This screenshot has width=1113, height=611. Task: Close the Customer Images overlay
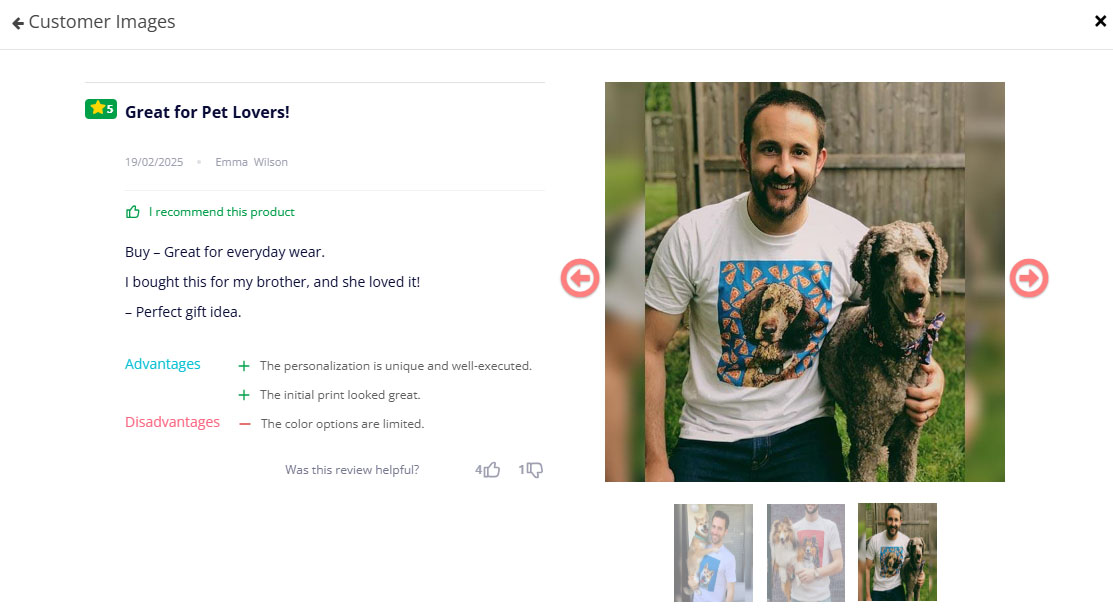(1100, 21)
